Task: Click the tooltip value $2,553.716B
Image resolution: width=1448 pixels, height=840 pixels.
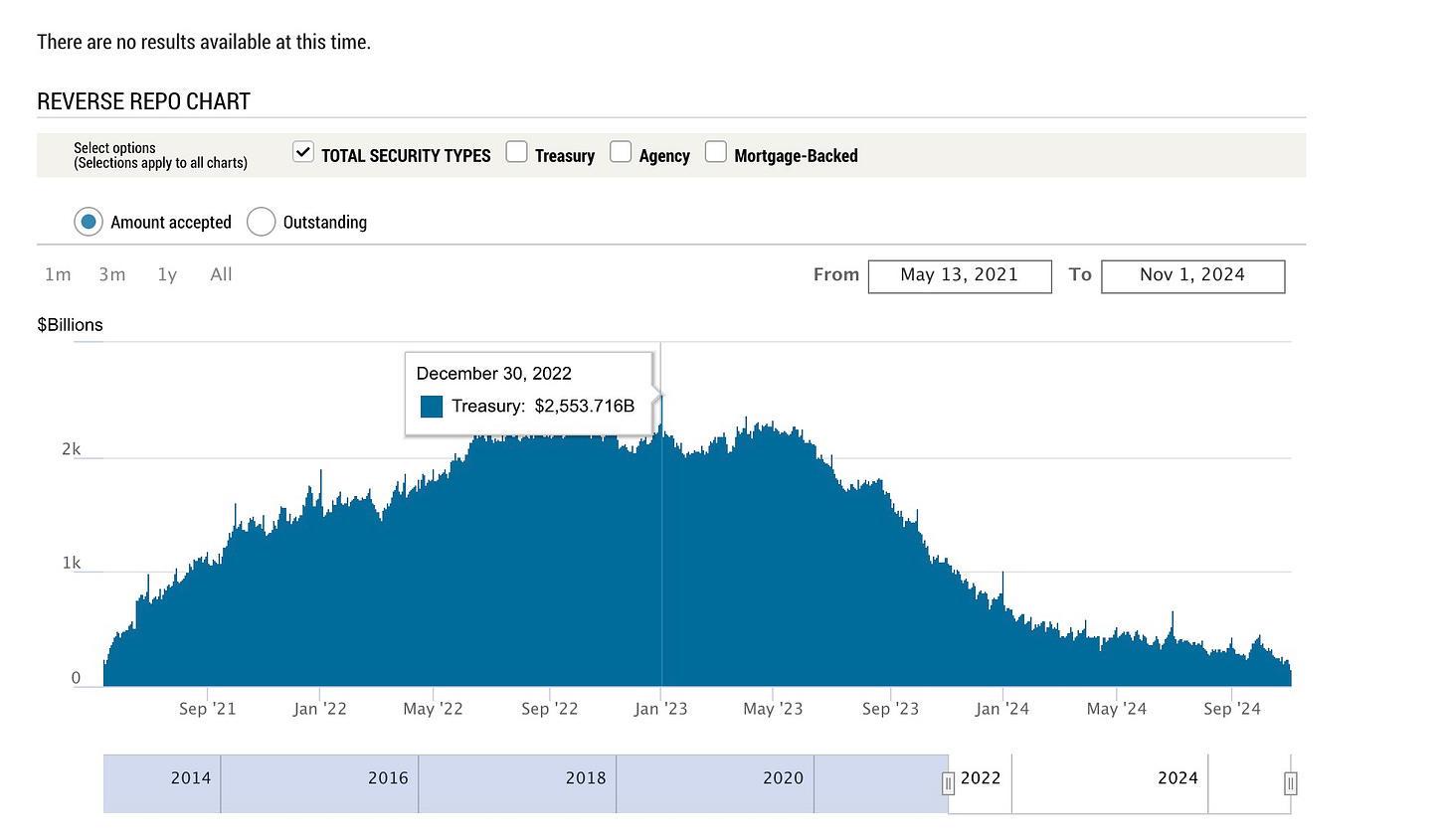Action: tap(585, 406)
